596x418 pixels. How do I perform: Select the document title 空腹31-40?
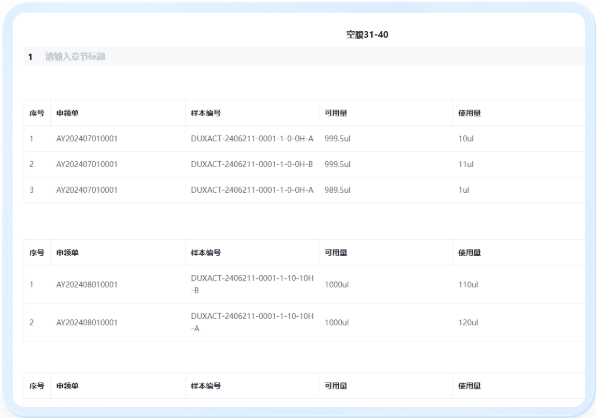click(367, 35)
